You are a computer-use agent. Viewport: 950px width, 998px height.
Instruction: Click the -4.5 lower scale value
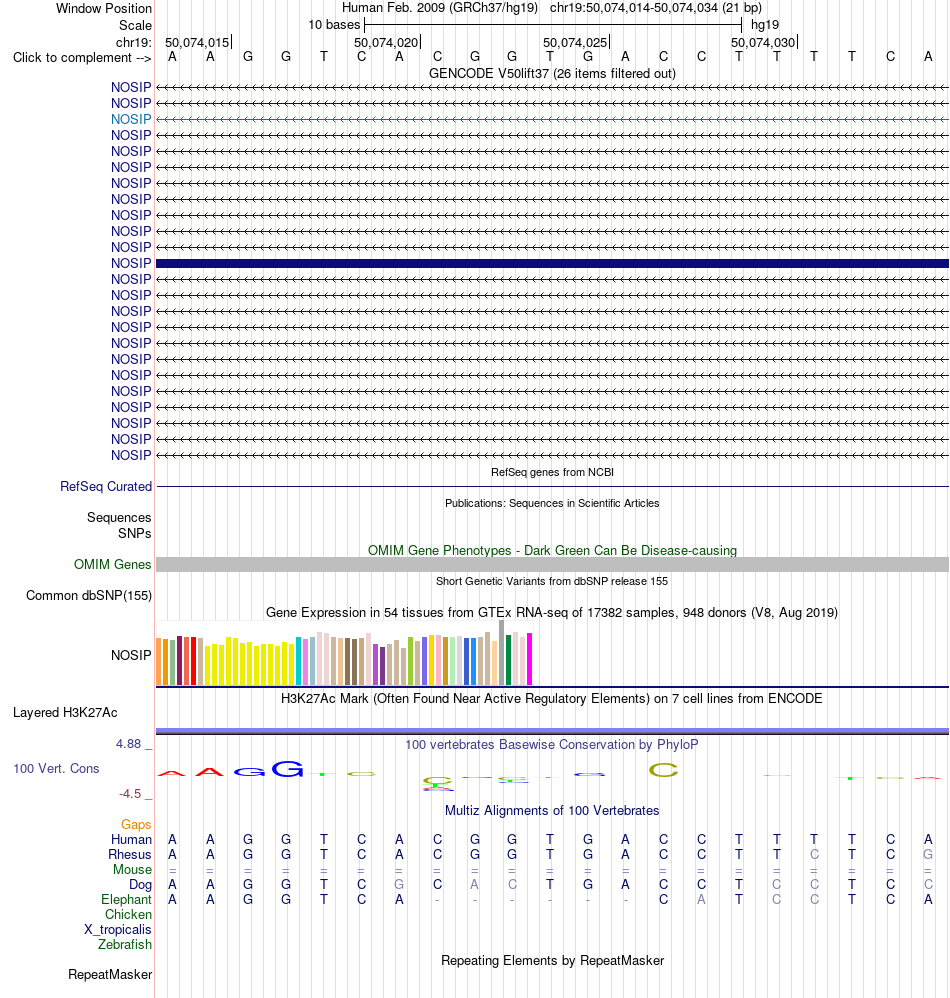[x=130, y=794]
